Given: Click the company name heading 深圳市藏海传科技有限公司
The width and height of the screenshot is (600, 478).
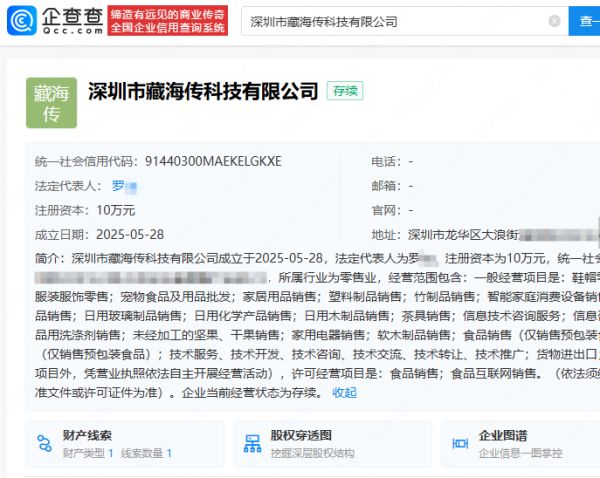Looking at the screenshot, I should pos(203,92).
